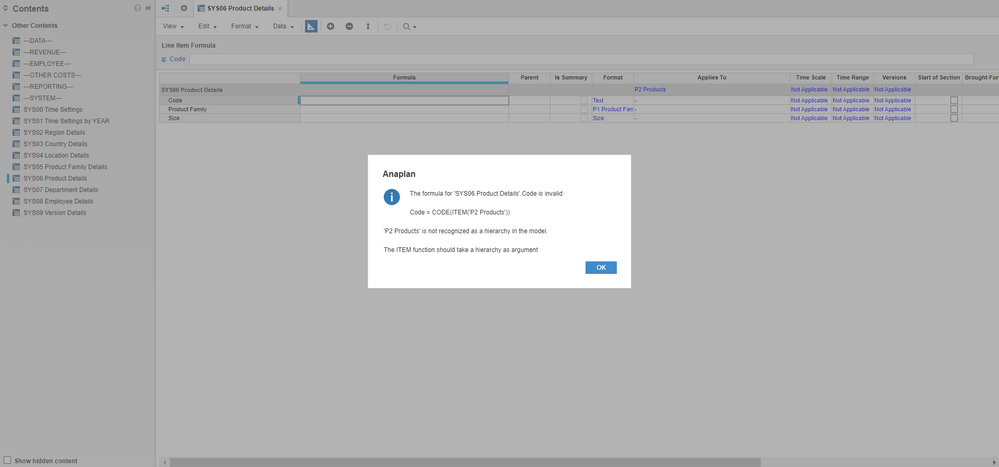This screenshot has width=999, height=467.
Task: Click the Formula cell of Code row
Action: point(404,100)
